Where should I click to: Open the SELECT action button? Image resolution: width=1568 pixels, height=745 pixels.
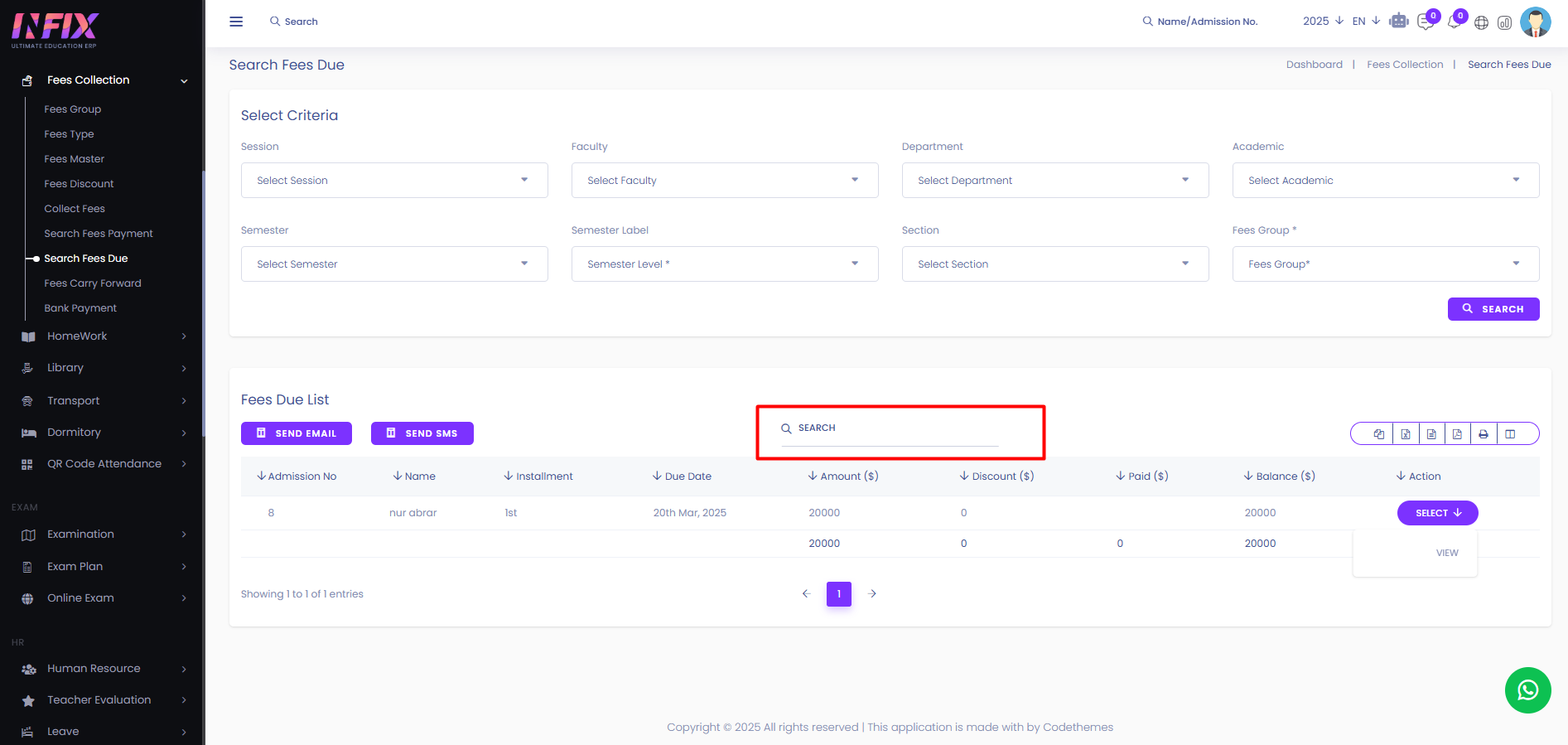(x=1438, y=513)
